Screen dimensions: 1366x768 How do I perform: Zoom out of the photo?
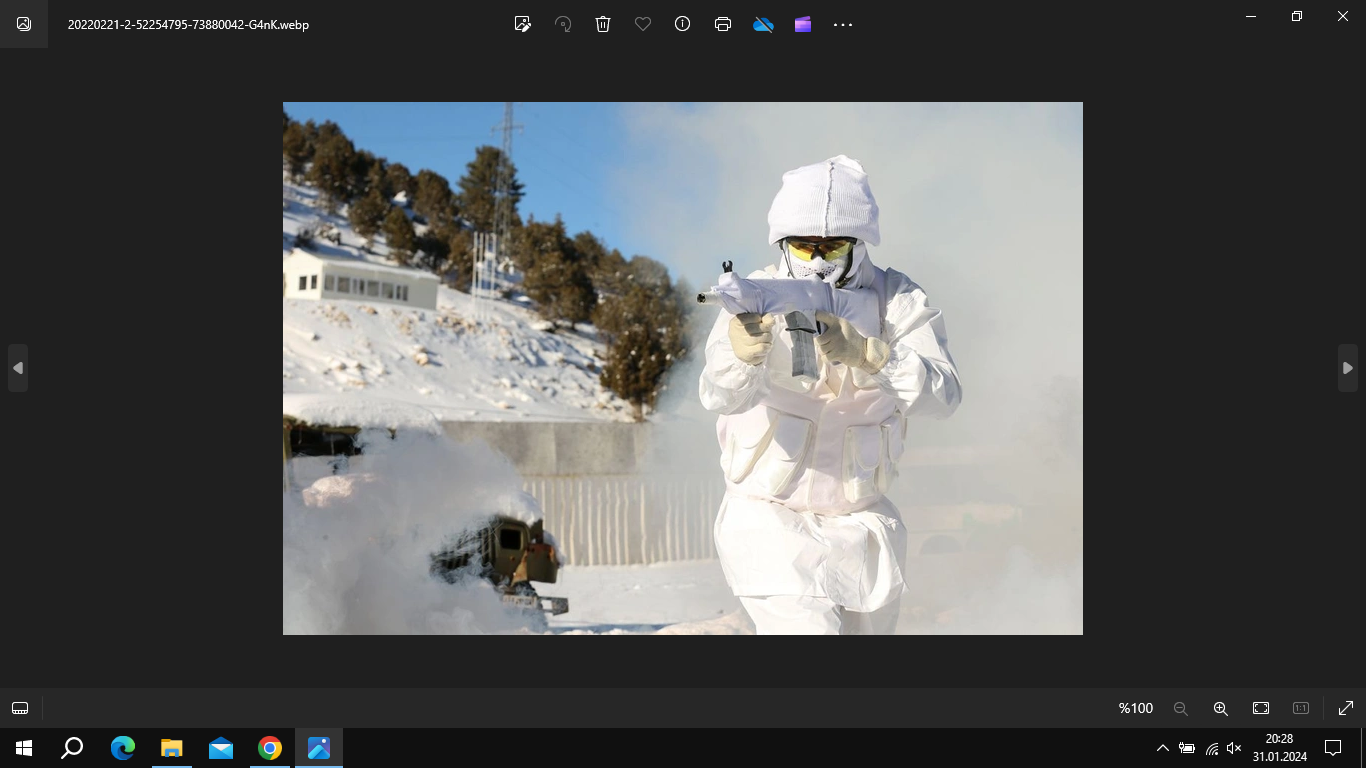pos(1181,708)
